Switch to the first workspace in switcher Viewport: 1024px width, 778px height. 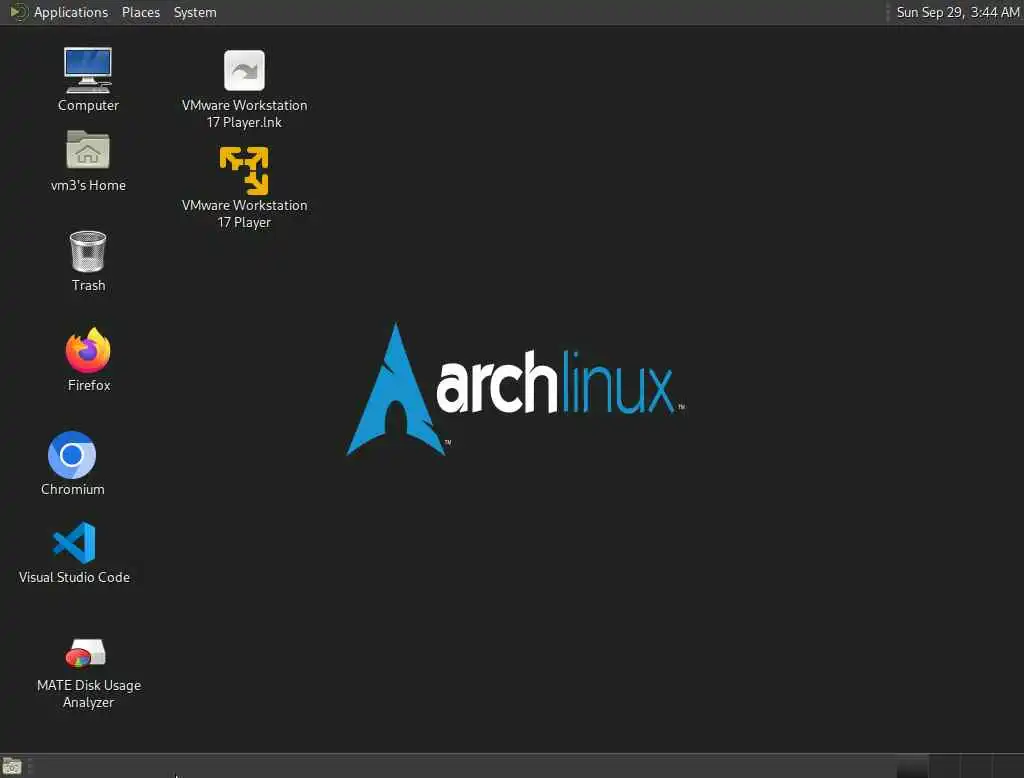point(912,766)
